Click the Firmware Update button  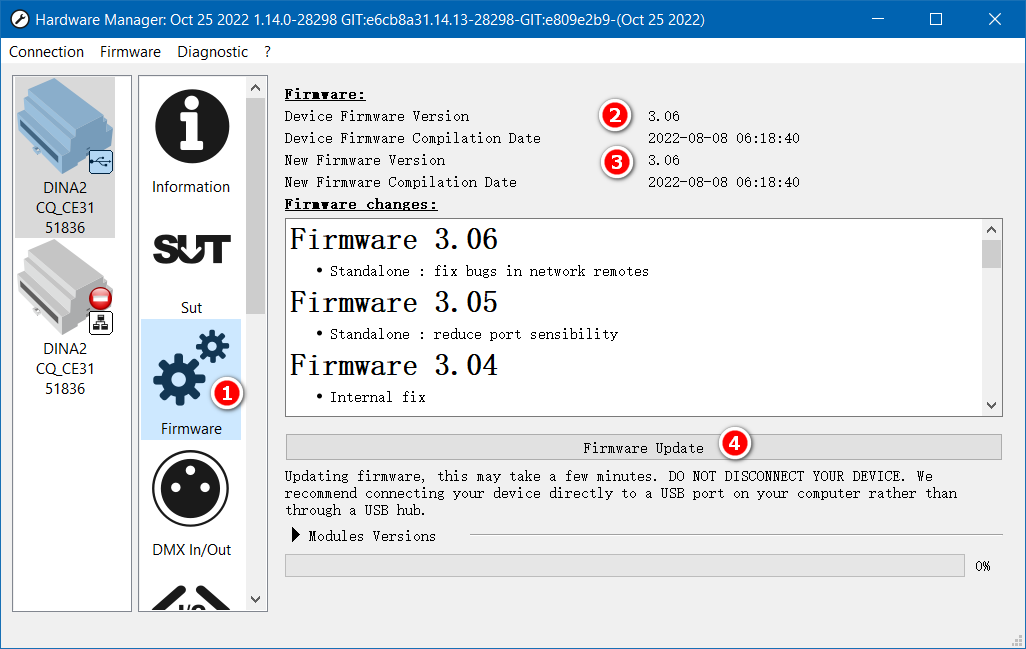tap(643, 447)
